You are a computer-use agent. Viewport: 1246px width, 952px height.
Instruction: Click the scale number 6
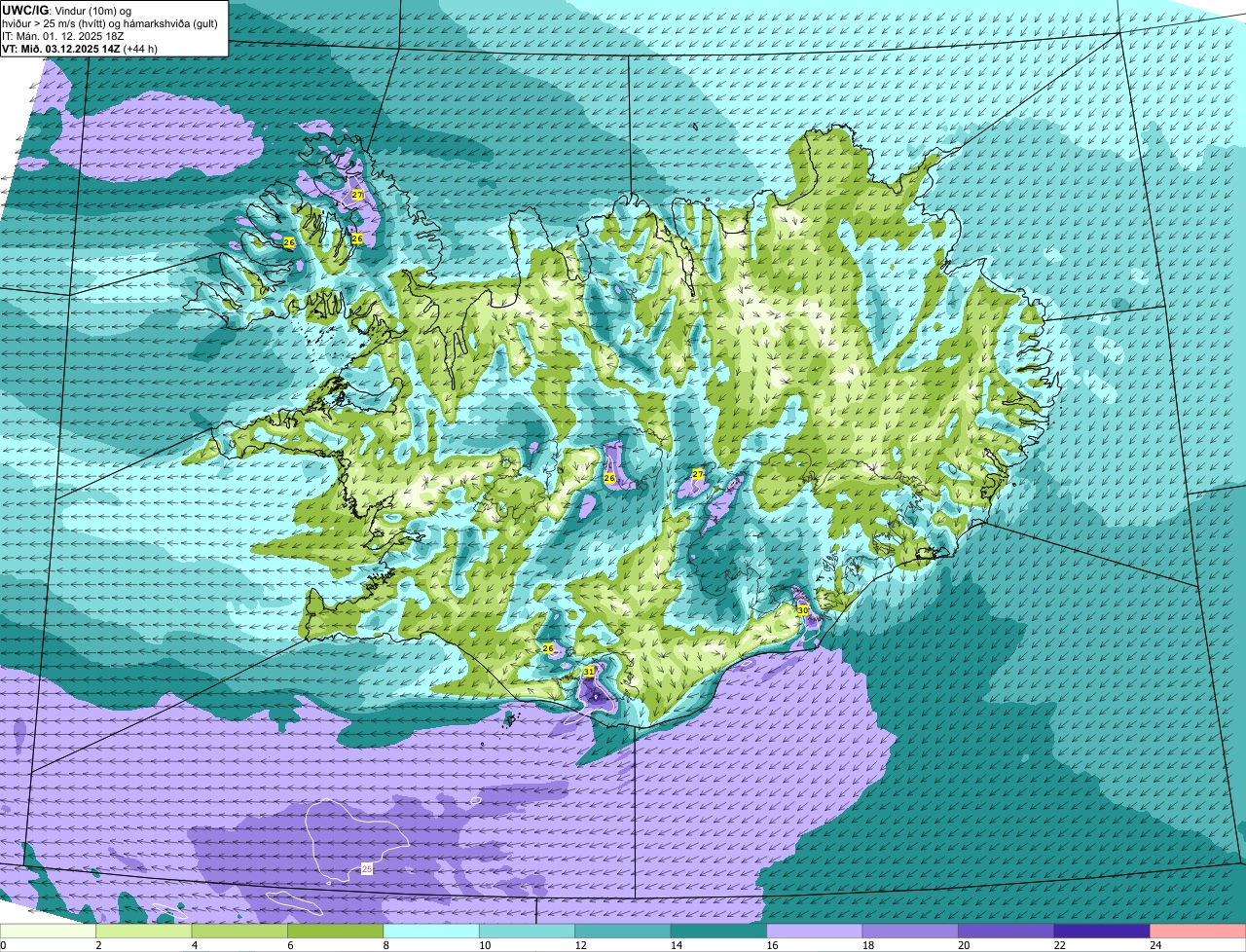pos(289,945)
